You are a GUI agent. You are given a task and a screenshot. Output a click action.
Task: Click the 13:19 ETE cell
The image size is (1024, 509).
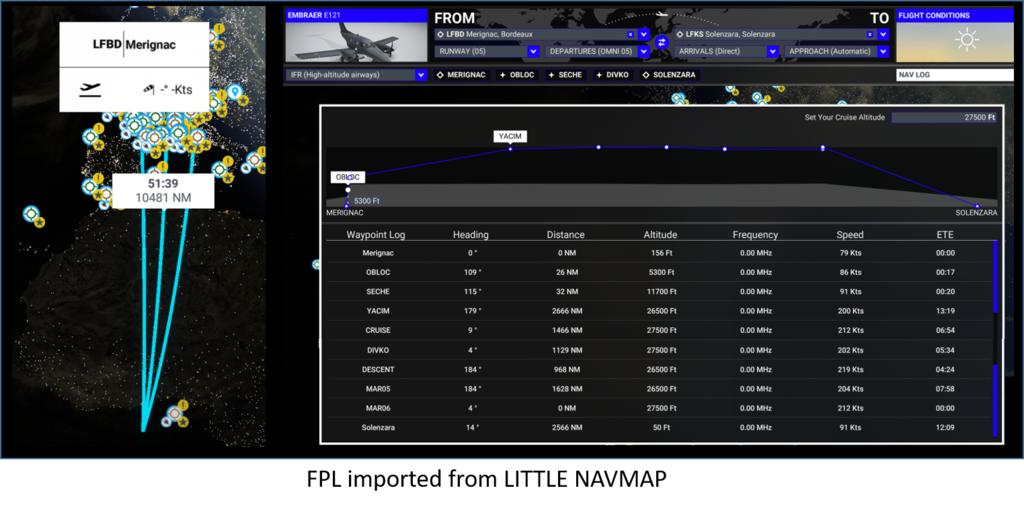coord(944,311)
